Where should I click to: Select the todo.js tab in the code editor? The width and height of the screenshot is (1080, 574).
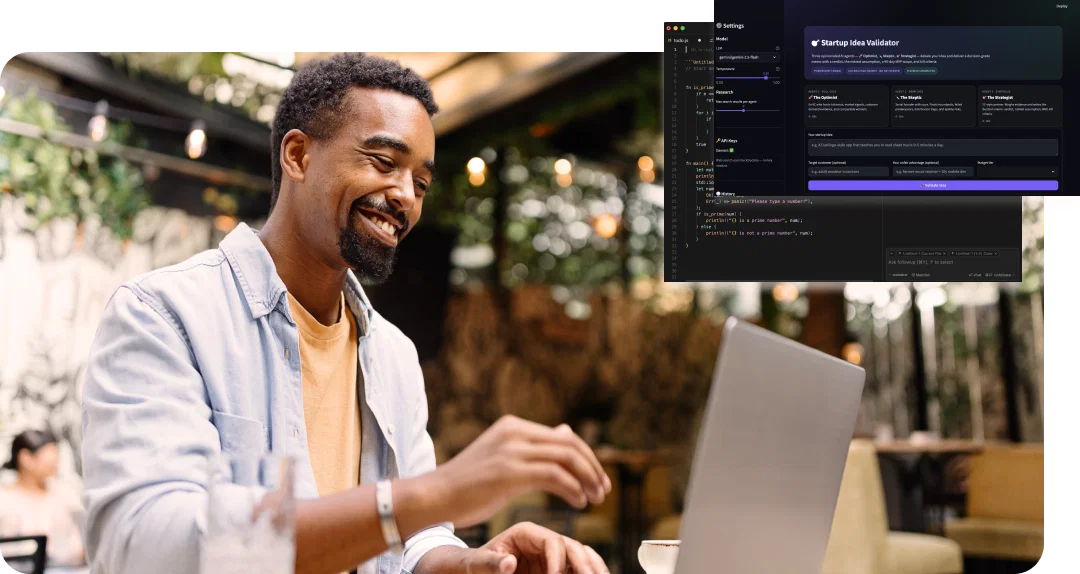(x=681, y=41)
